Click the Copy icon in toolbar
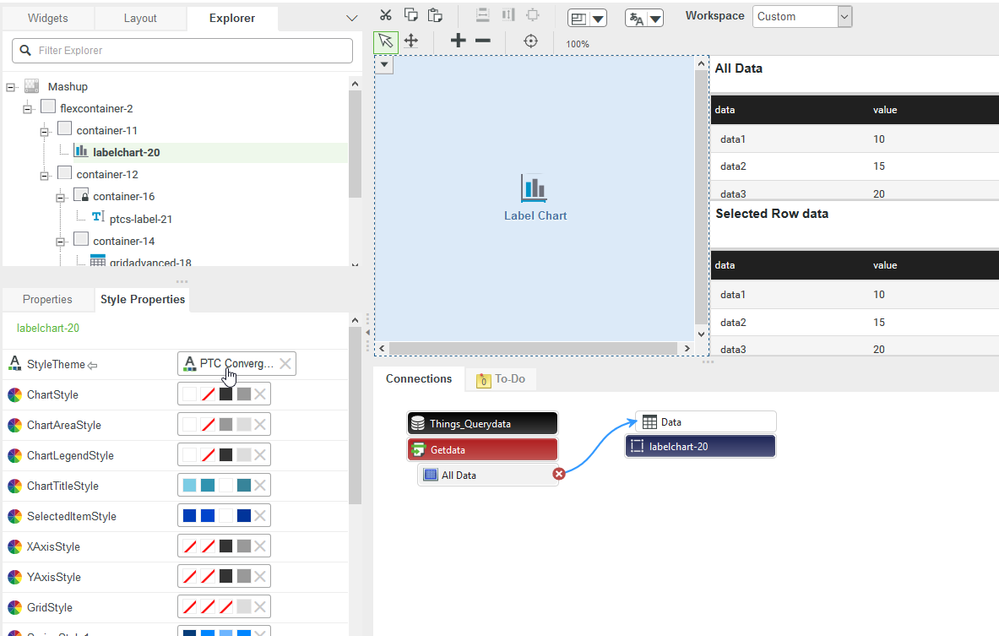 coord(411,15)
